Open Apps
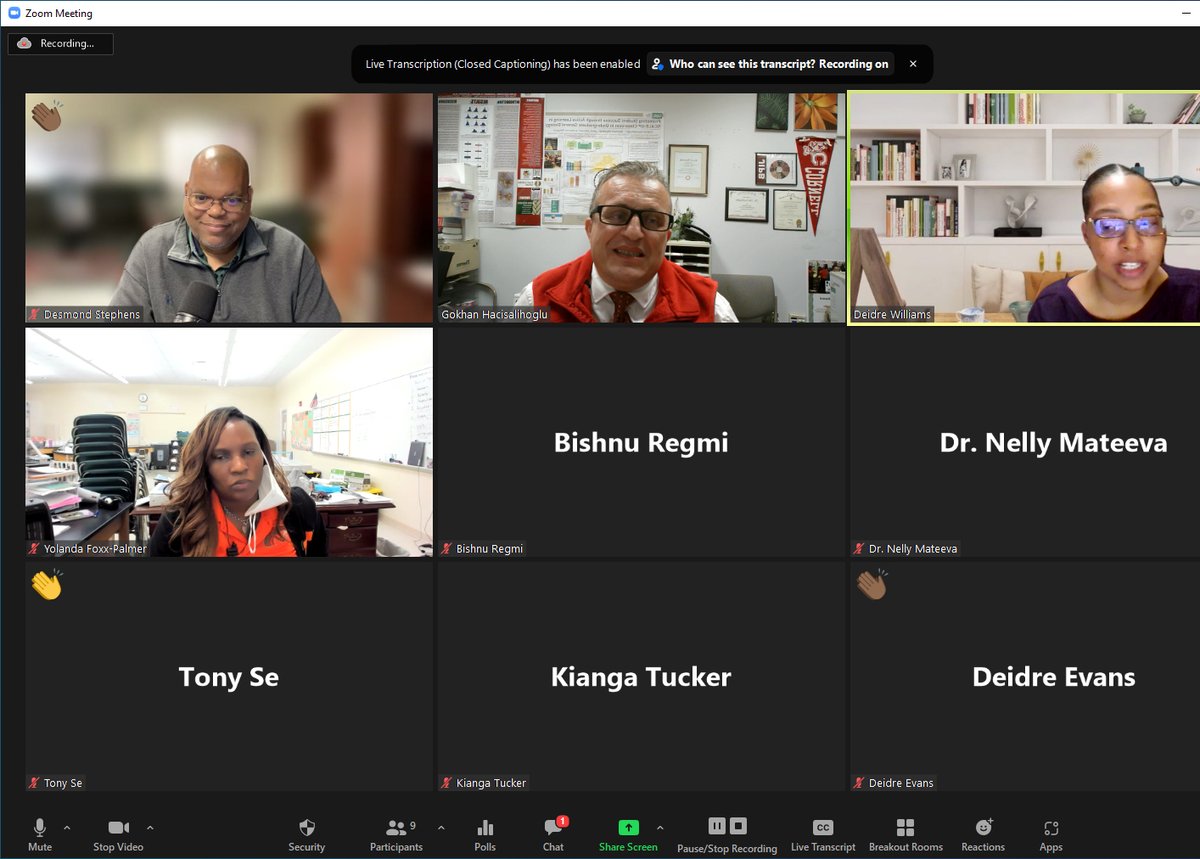This screenshot has width=1200, height=859. (1051, 834)
